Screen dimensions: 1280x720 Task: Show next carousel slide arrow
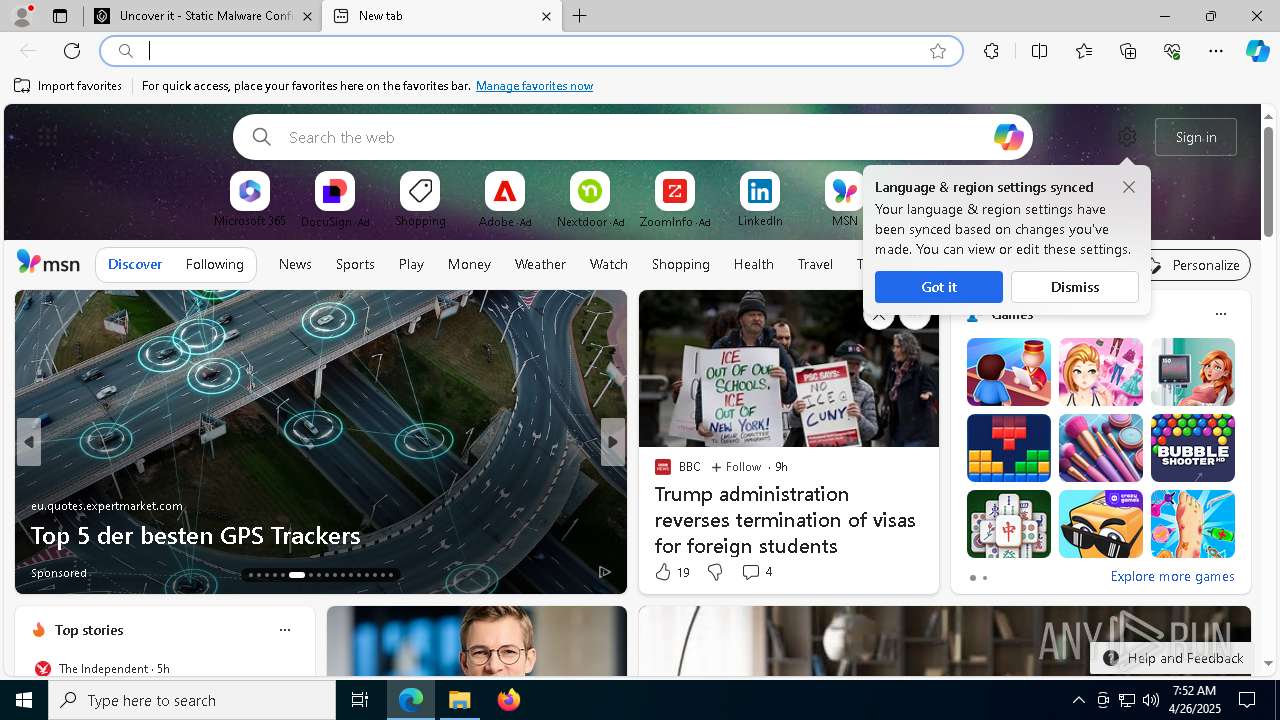[x=613, y=442]
